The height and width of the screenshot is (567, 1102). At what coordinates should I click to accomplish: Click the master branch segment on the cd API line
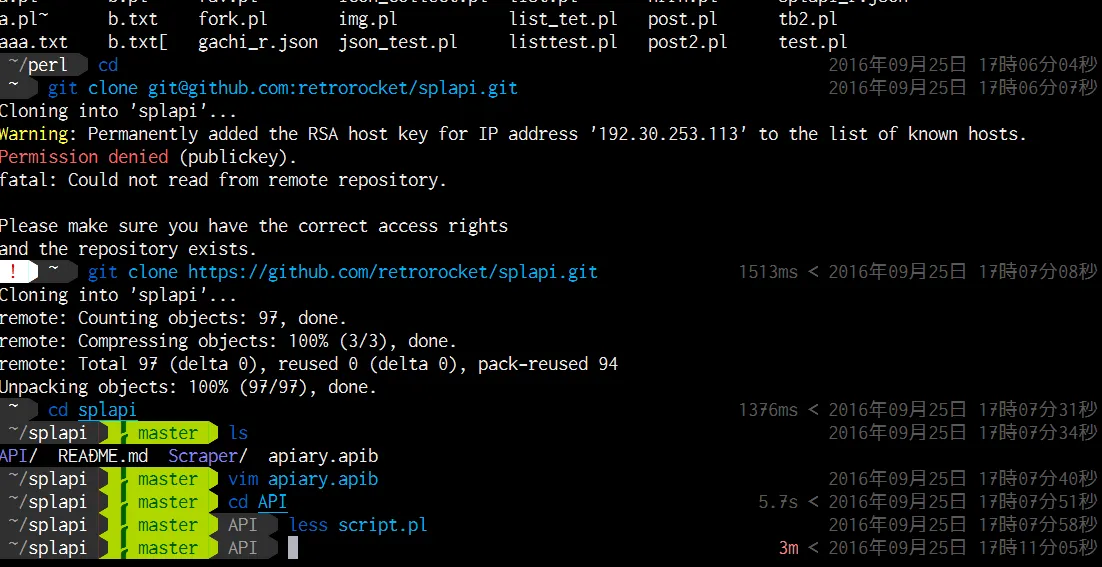[167, 502]
